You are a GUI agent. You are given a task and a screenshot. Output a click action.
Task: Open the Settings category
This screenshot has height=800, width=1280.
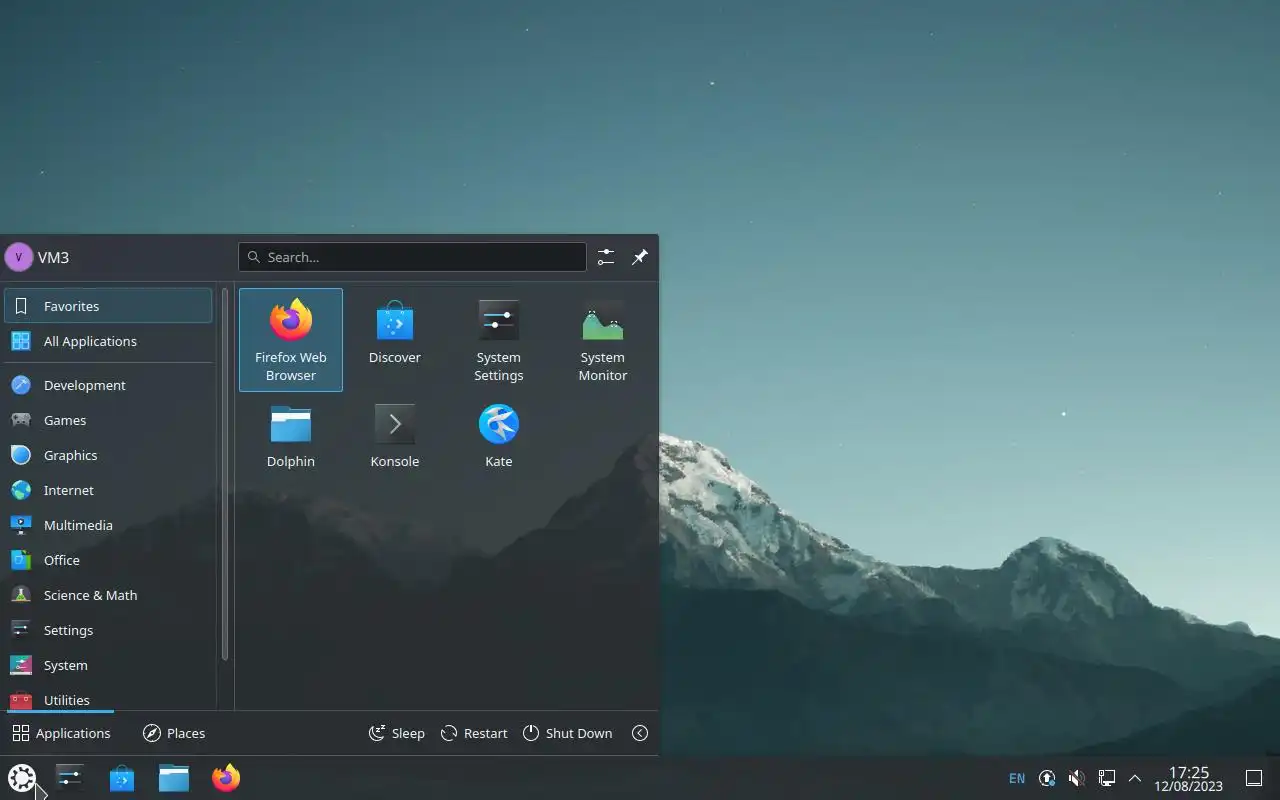(108, 630)
